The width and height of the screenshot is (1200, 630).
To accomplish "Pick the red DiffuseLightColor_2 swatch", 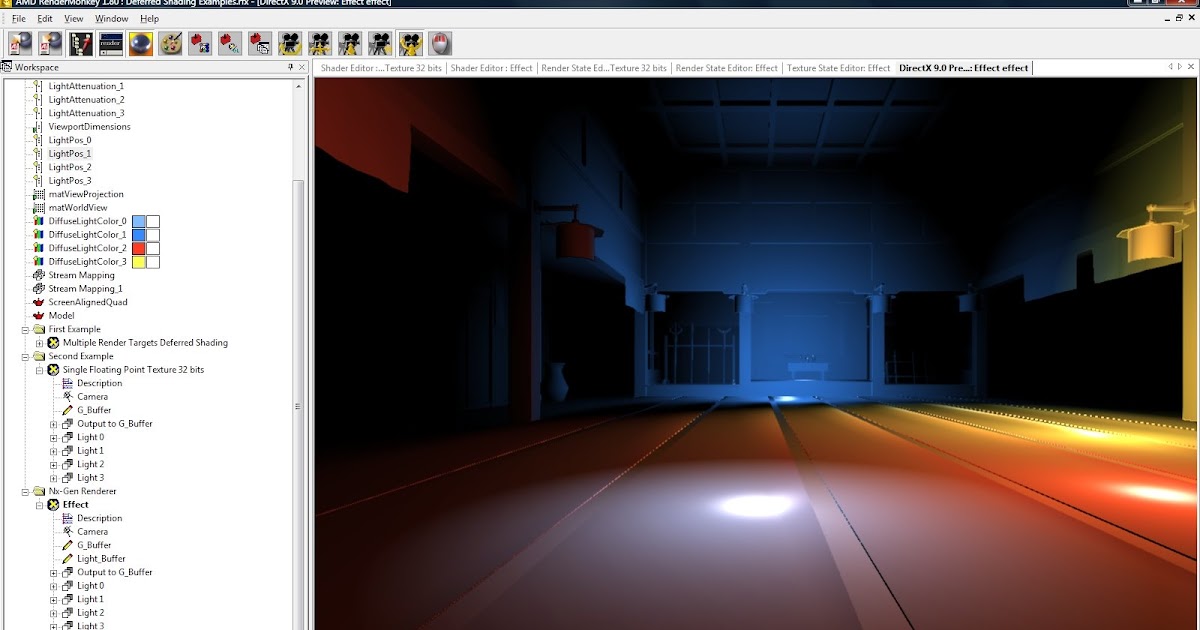I will pos(139,248).
